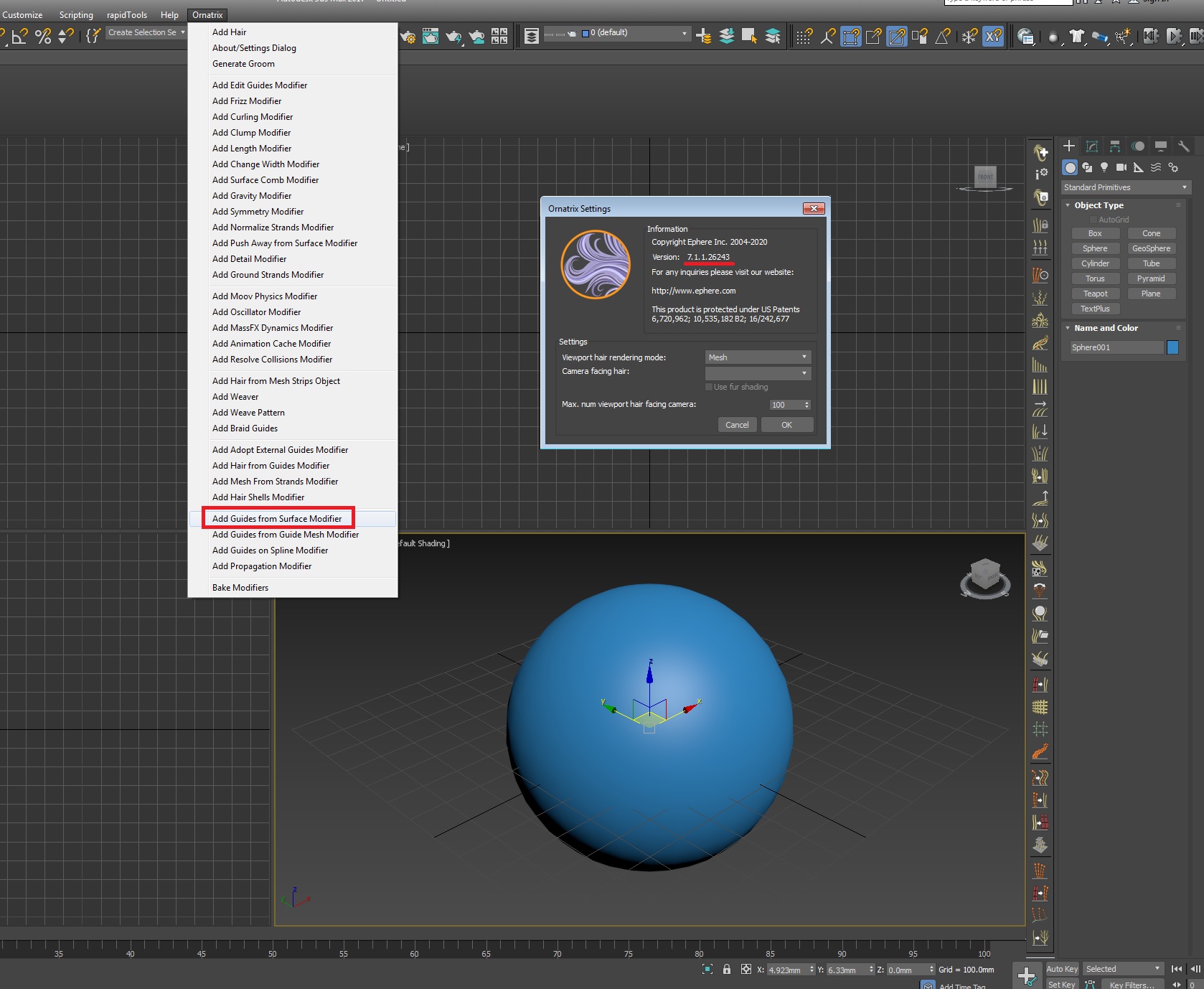Click the Teapot primitive button
The height and width of the screenshot is (989, 1204).
click(1095, 294)
